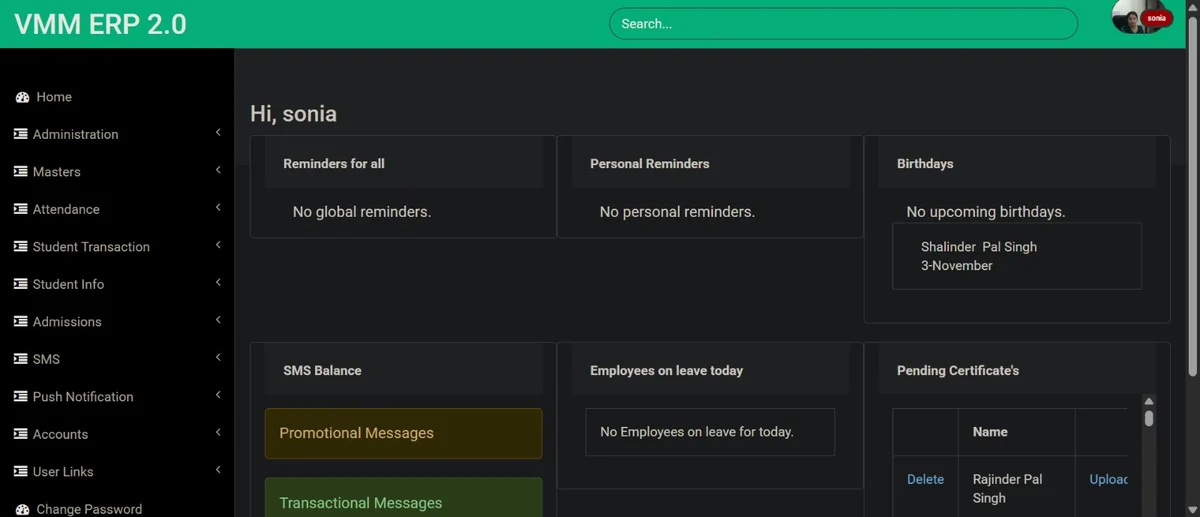Click the No Employees on leave message
Image resolution: width=1200 pixels, height=517 pixels.
click(x=697, y=432)
